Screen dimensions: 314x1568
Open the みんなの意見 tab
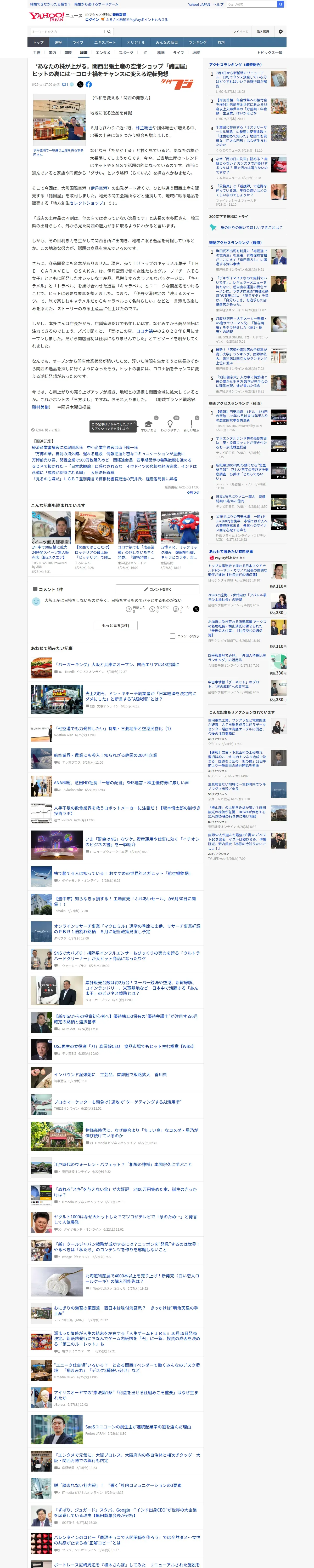point(167,43)
